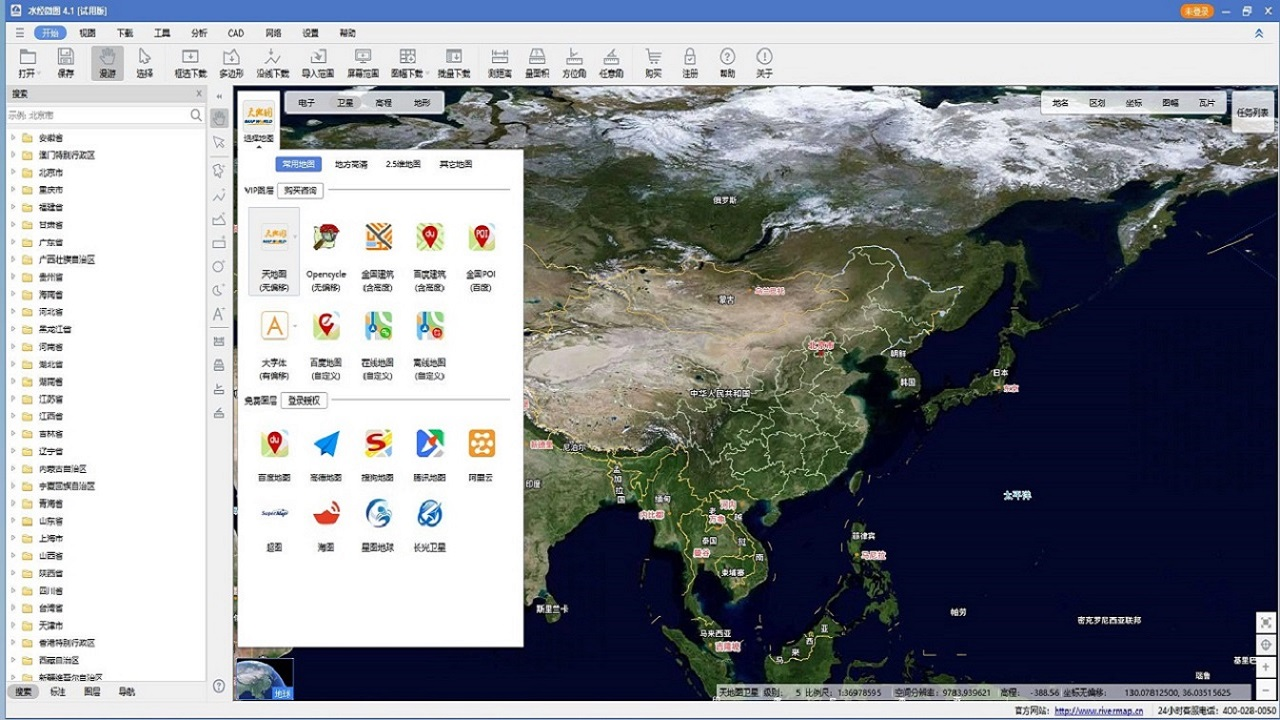This screenshot has width=1280, height=720.
Task: Toggle 地名 place names overlay
Action: pyautogui.click(x=1061, y=103)
